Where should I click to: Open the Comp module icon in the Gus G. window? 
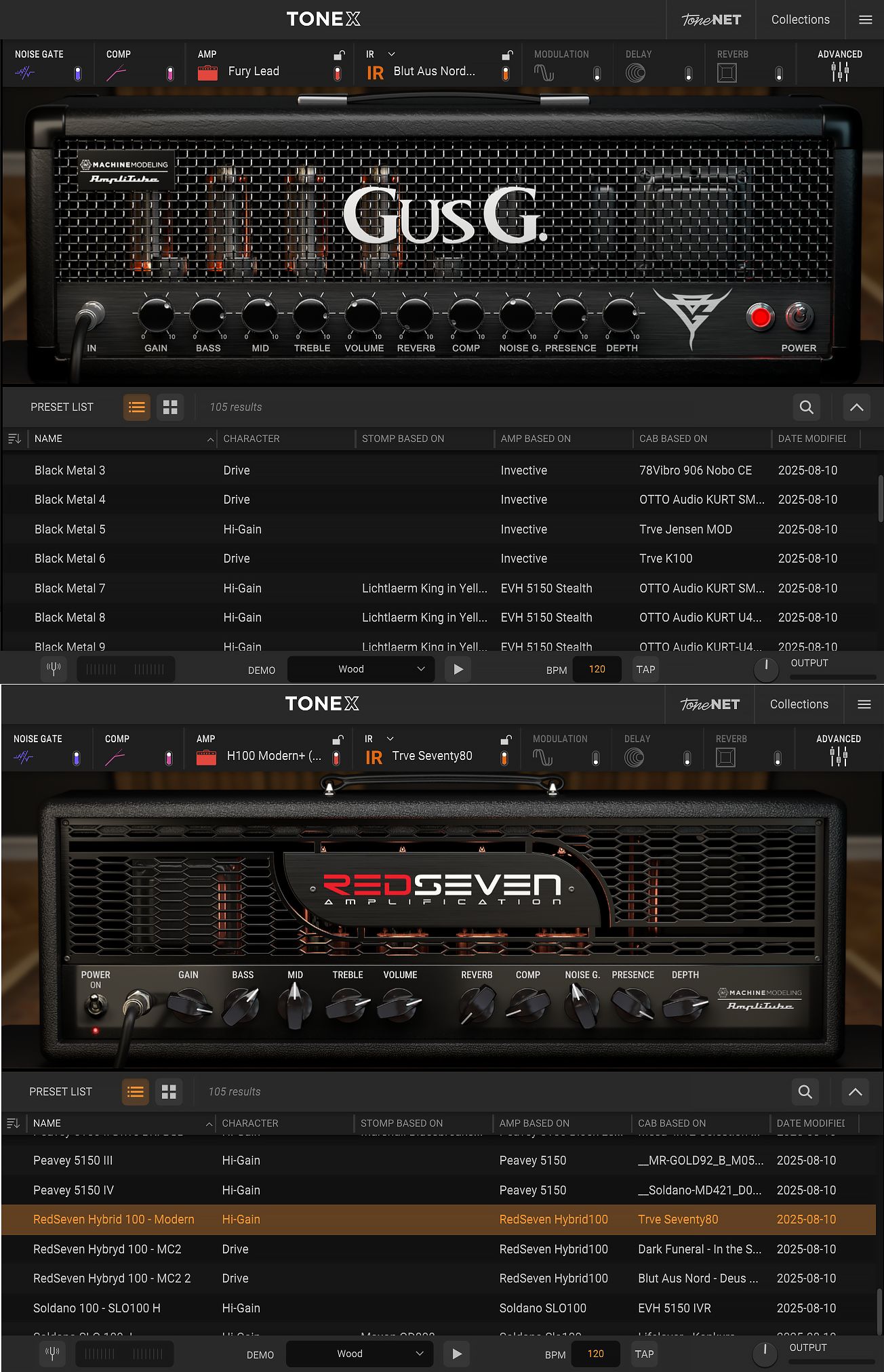(117, 73)
